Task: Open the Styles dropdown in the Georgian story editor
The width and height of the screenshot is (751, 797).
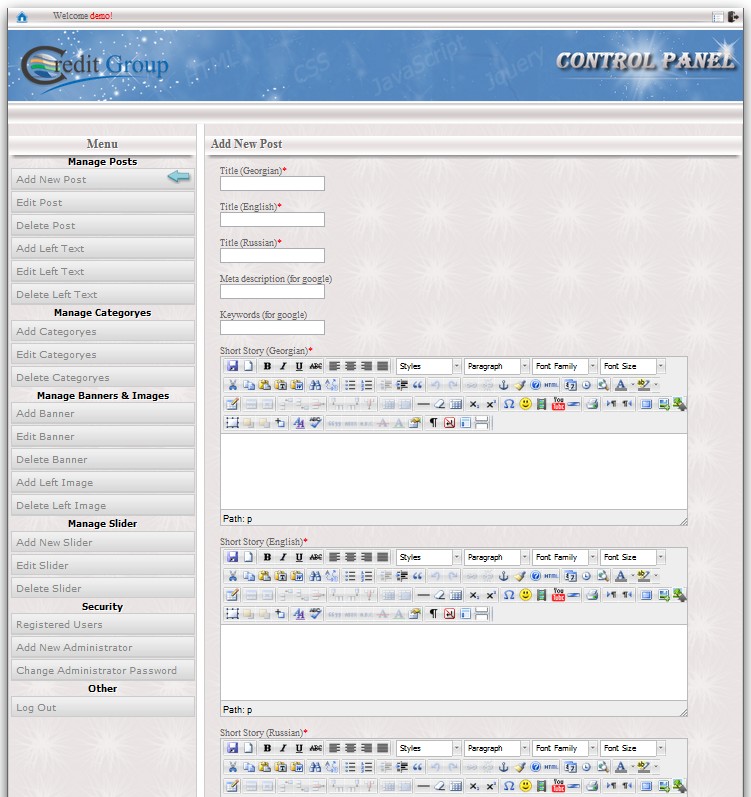Action: point(429,366)
